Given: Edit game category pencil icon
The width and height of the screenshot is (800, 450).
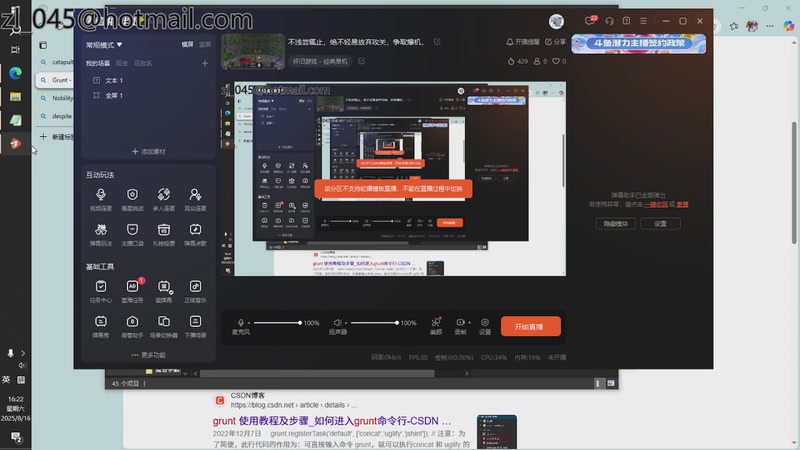Looking at the screenshot, I should coord(361,61).
